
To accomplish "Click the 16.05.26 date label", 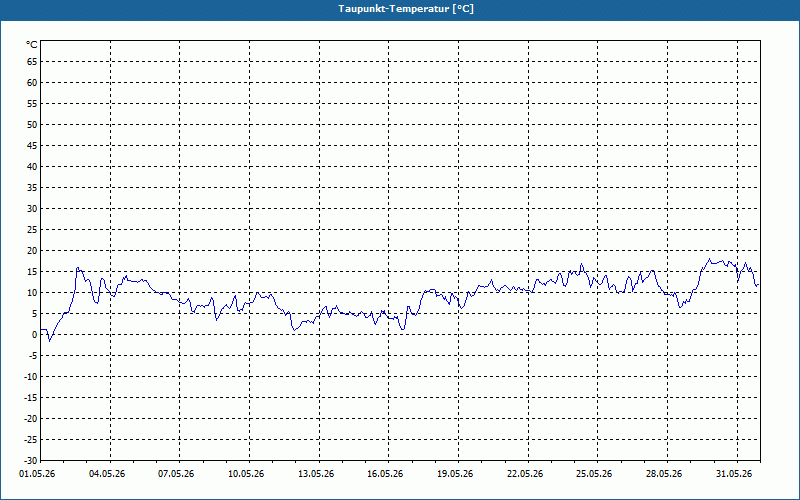I will pyautogui.click(x=385, y=474).
